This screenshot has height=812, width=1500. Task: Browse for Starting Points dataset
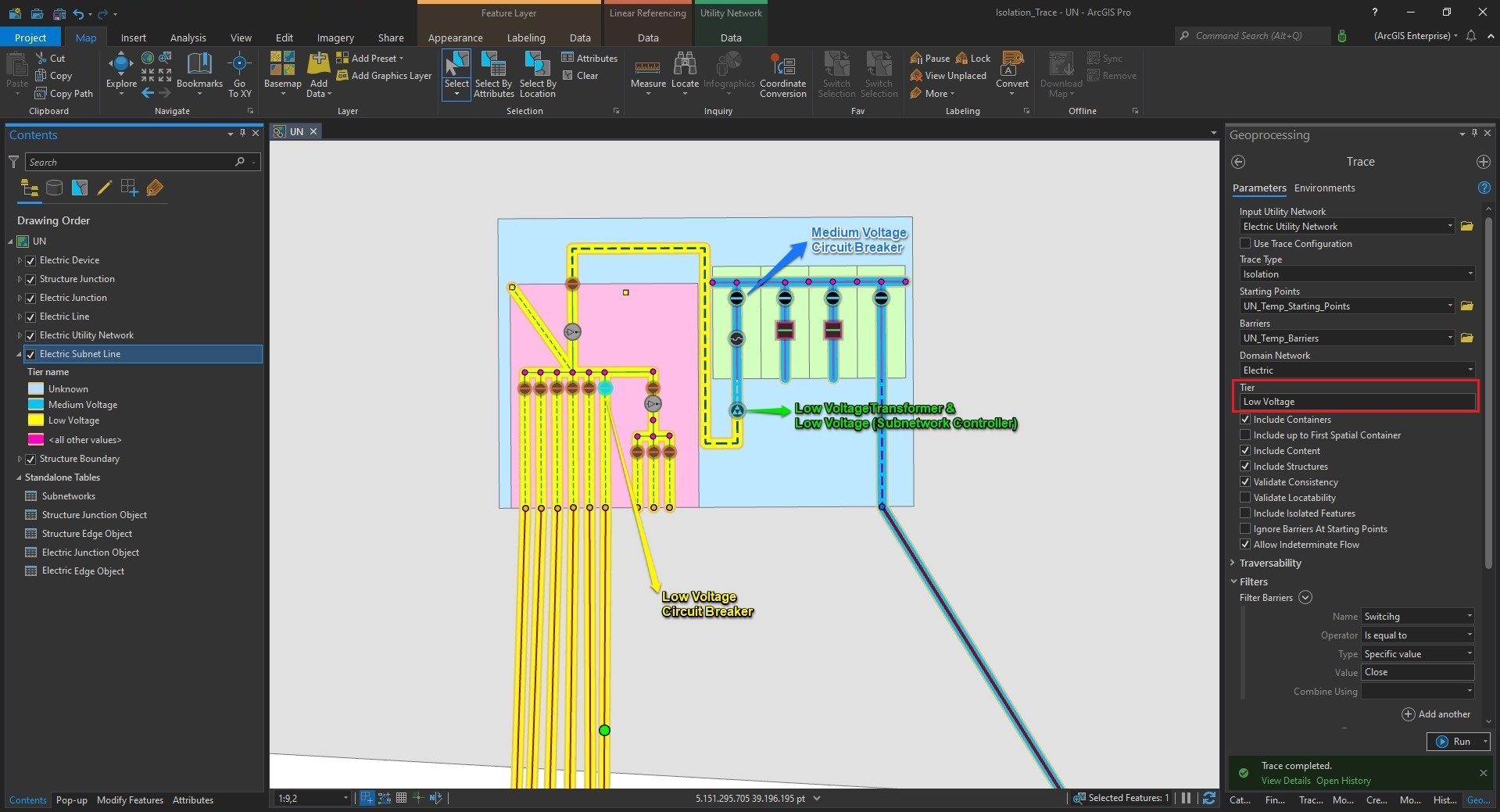pyautogui.click(x=1466, y=306)
